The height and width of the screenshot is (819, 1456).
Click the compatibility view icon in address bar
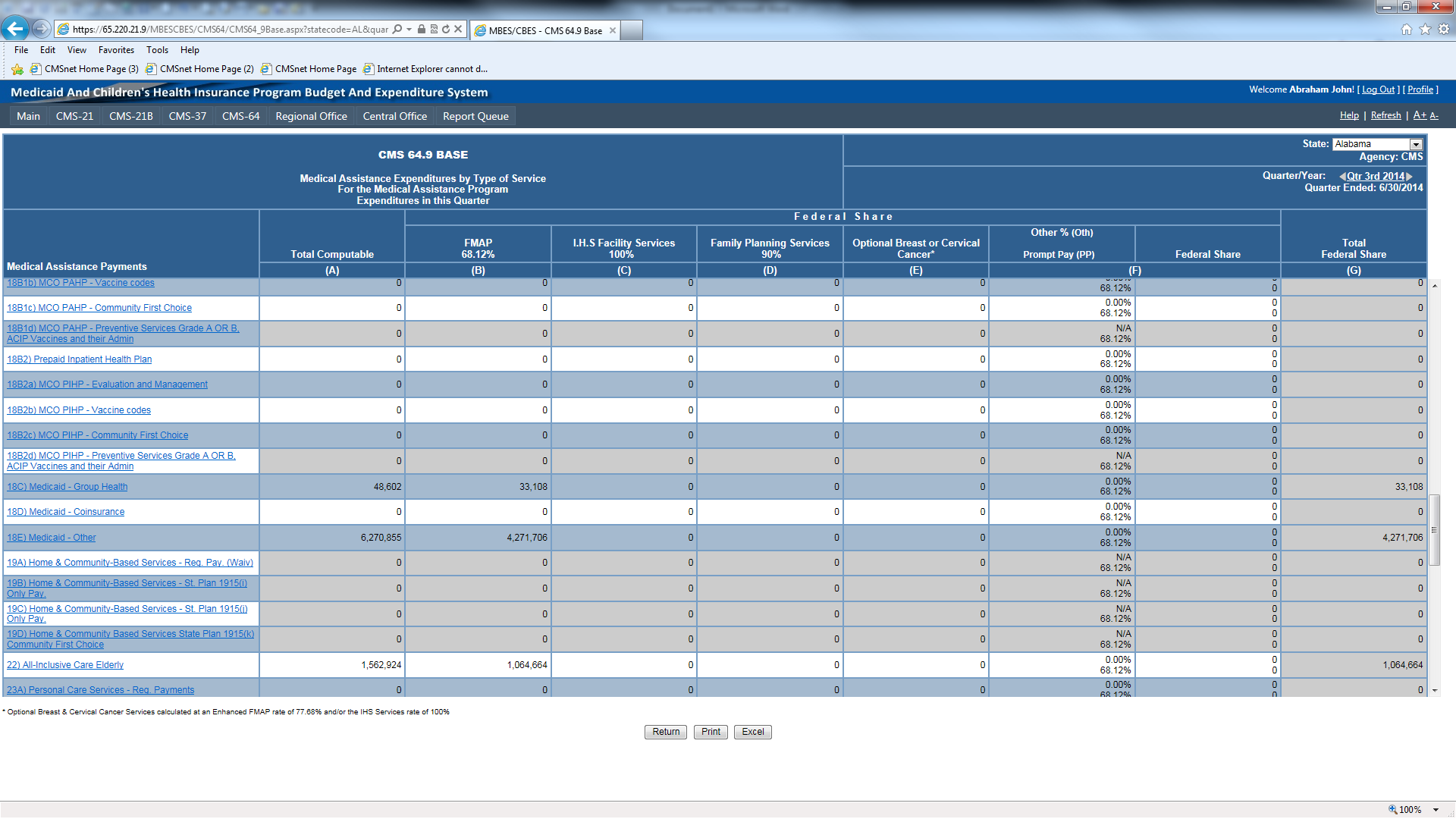(x=434, y=30)
